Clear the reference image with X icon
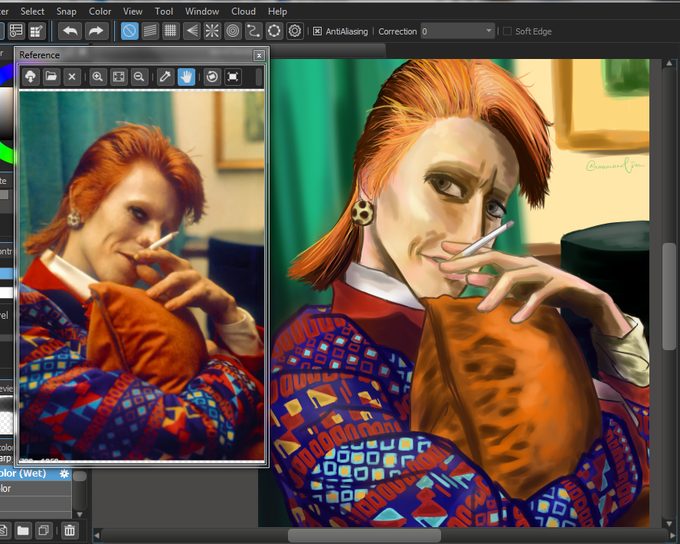The image size is (680, 544). 72,77
